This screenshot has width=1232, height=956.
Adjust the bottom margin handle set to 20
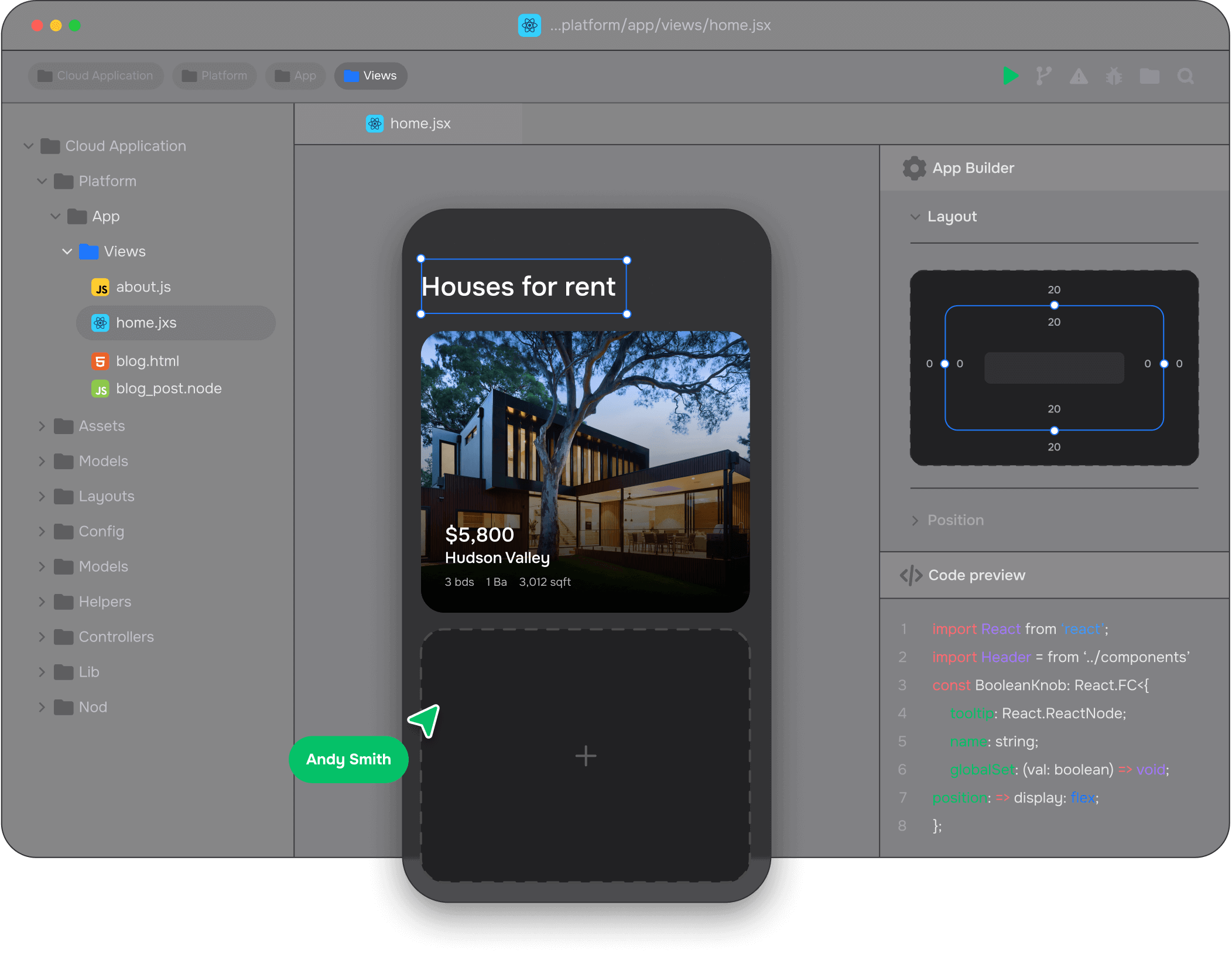pyautogui.click(x=1054, y=430)
